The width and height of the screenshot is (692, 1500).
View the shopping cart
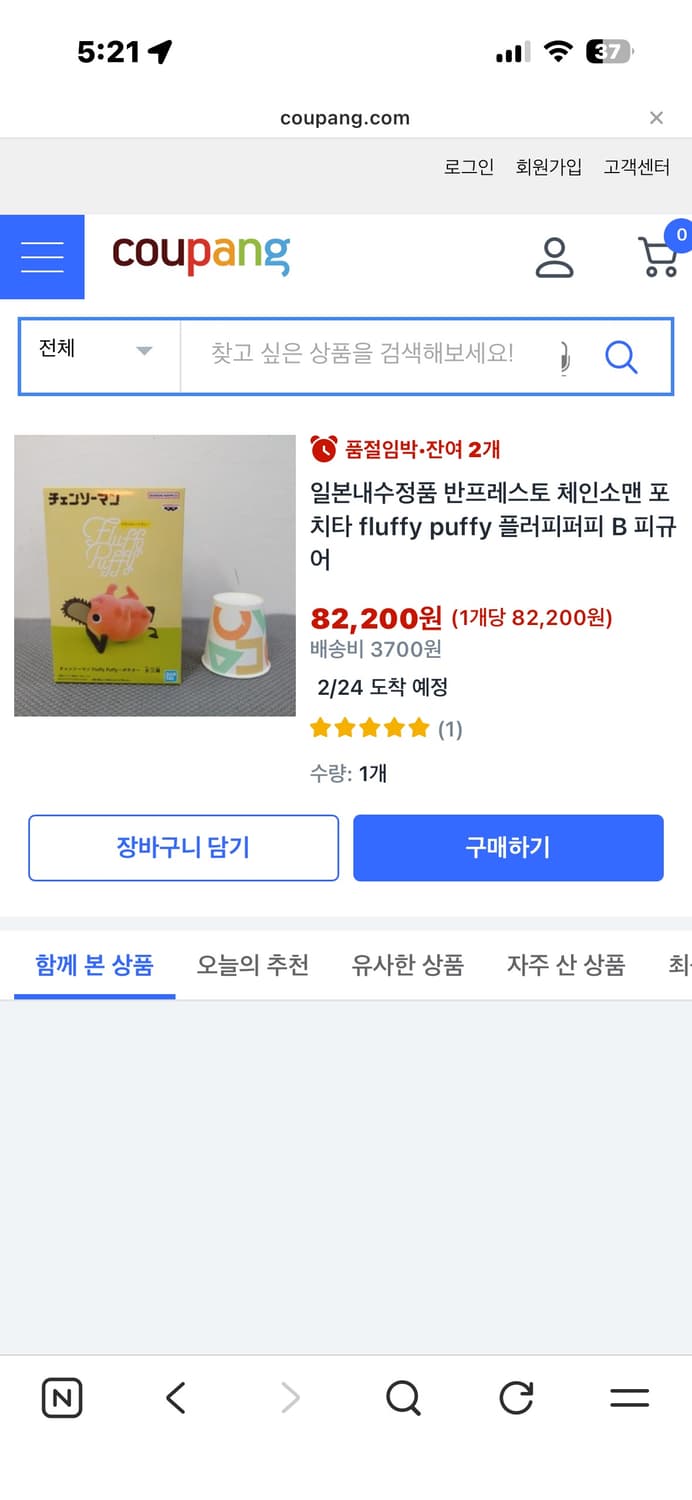point(658,257)
